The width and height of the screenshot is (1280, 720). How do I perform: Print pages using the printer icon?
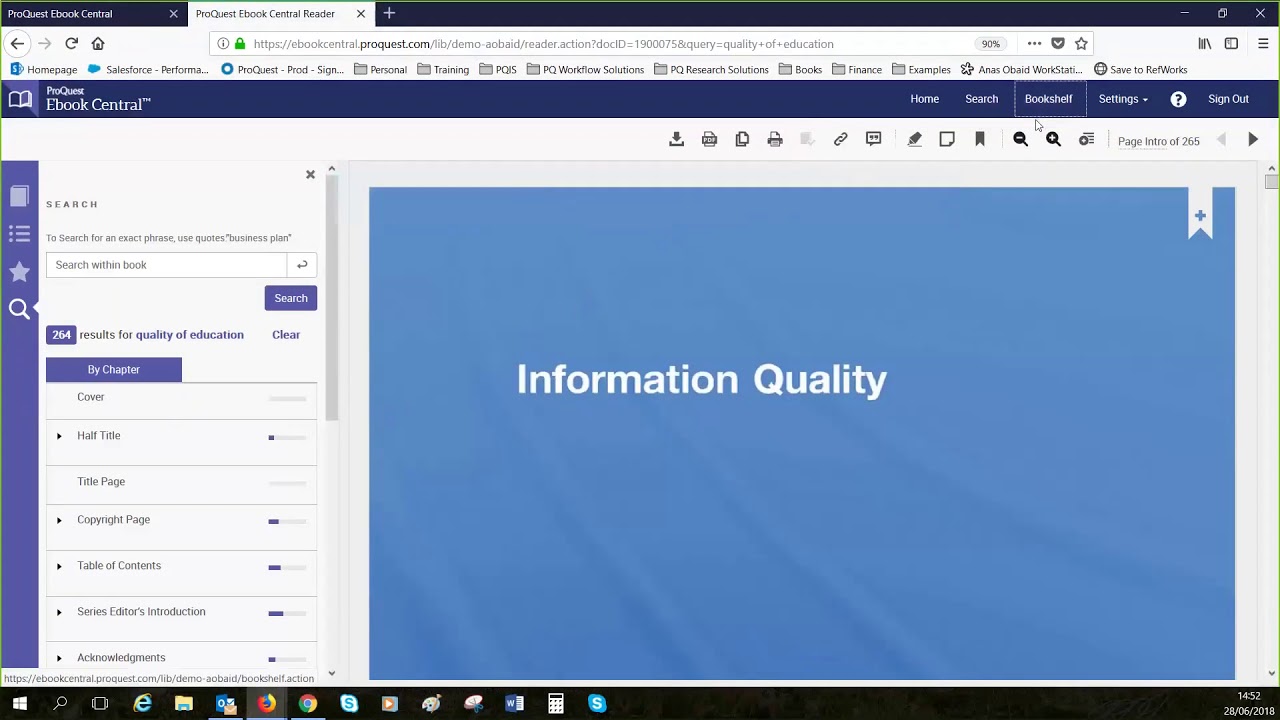[775, 140]
